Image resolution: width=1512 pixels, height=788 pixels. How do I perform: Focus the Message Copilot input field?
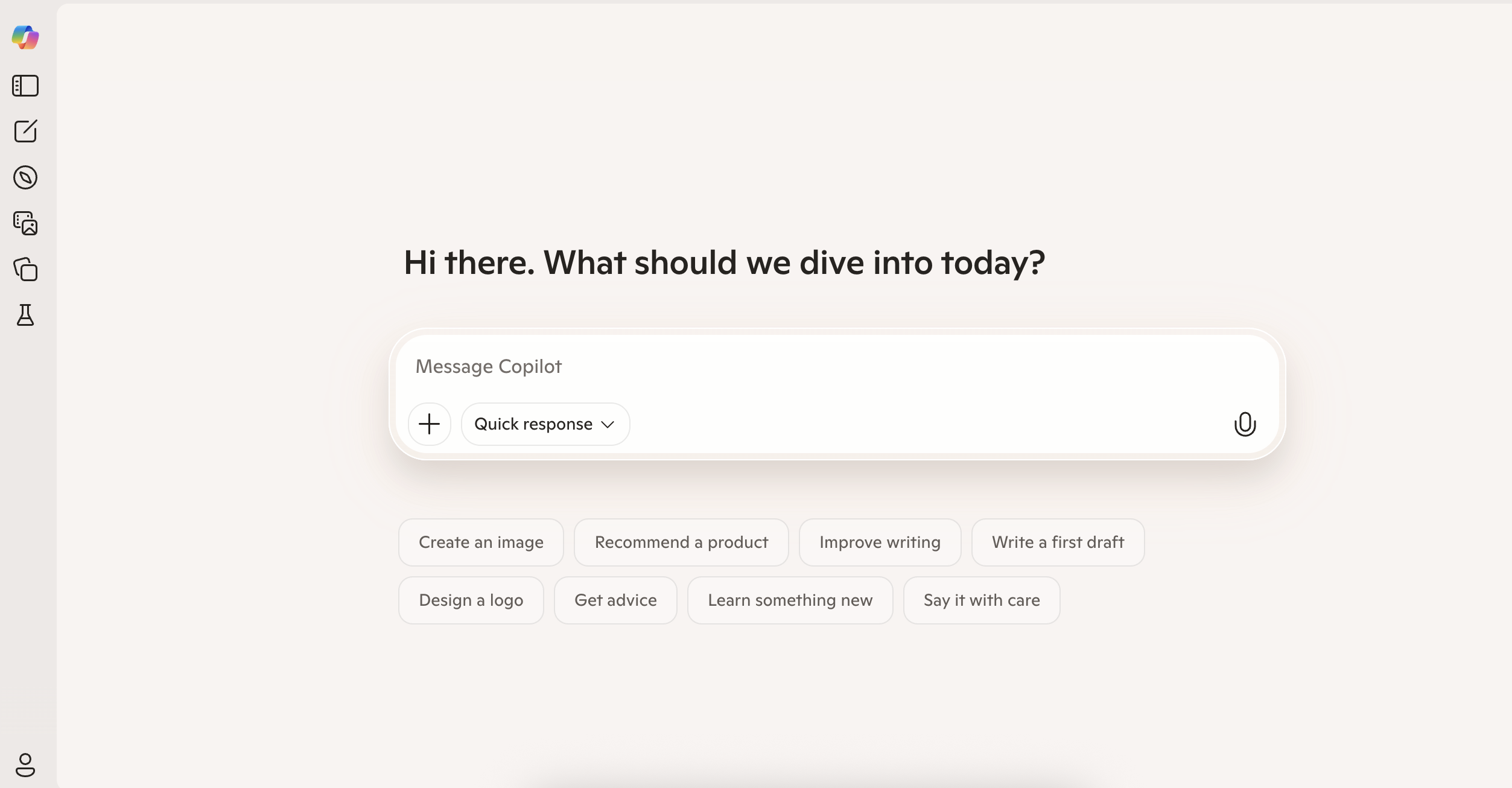point(784,367)
